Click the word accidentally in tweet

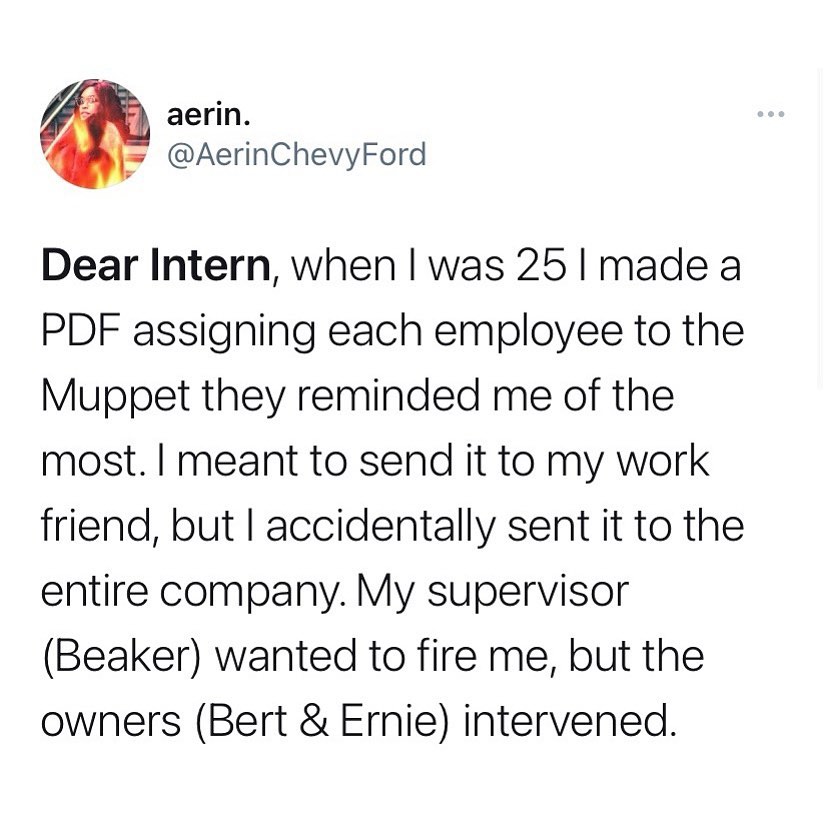coord(381,527)
